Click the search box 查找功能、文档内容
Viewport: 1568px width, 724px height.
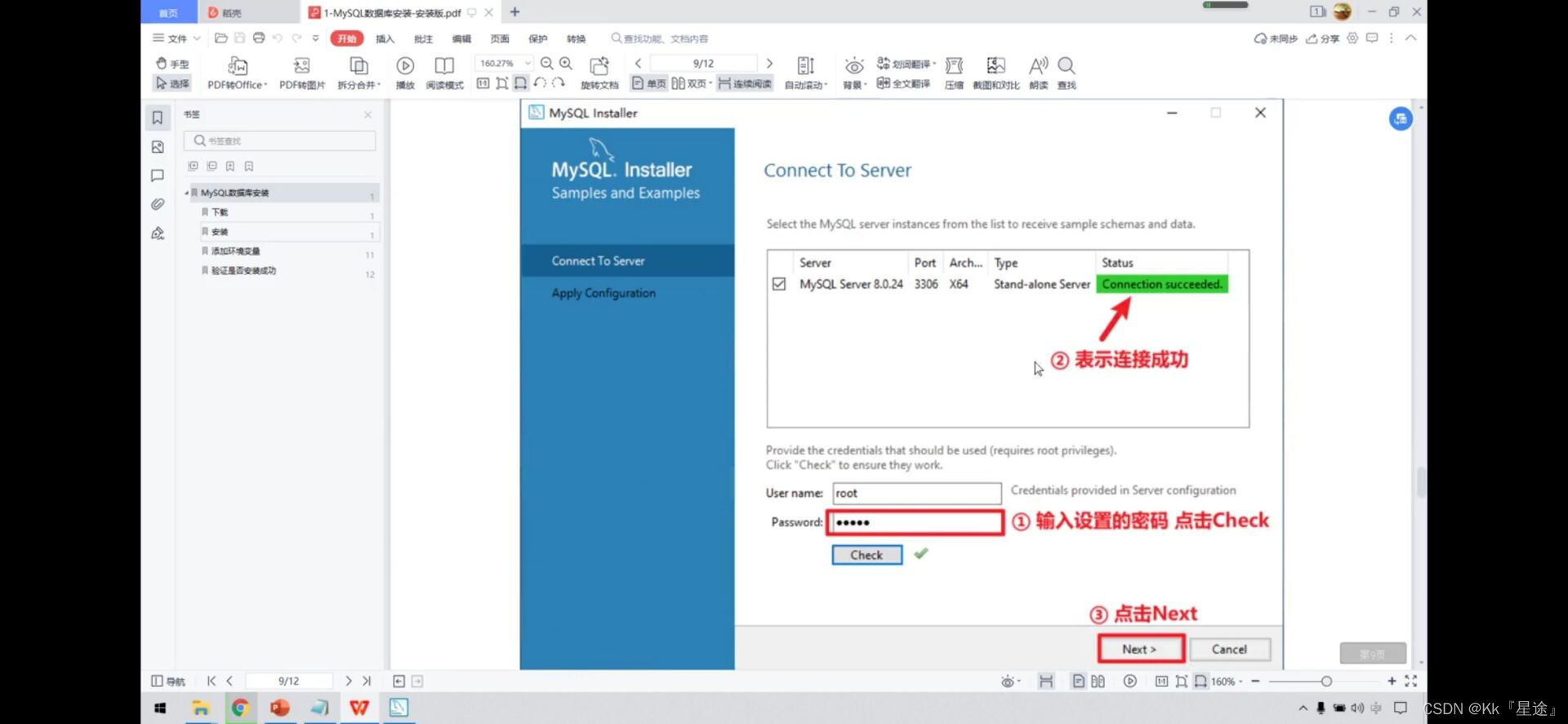pyautogui.click(x=660, y=38)
